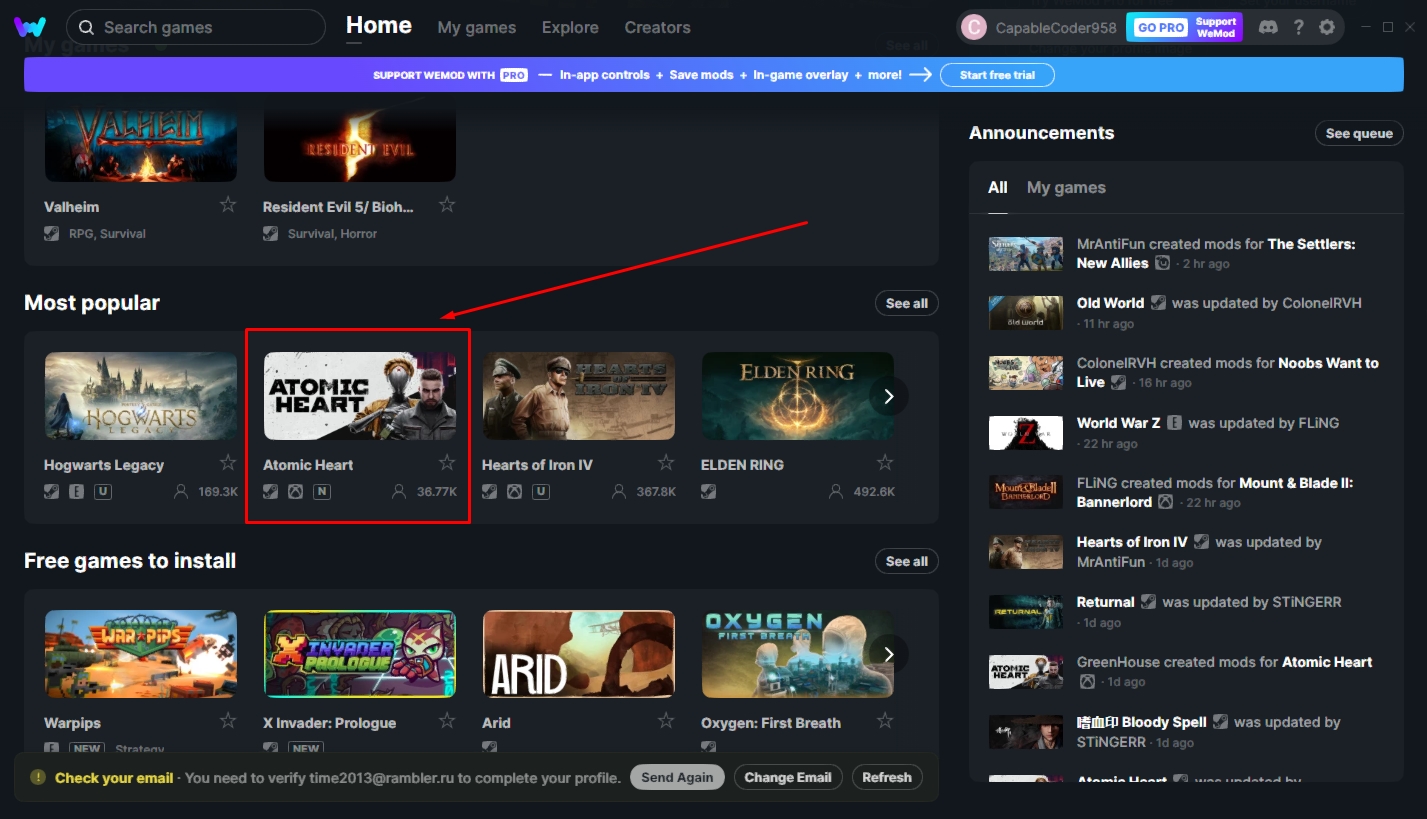Favorite Hogwarts Legacy with its star

tap(228, 462)
